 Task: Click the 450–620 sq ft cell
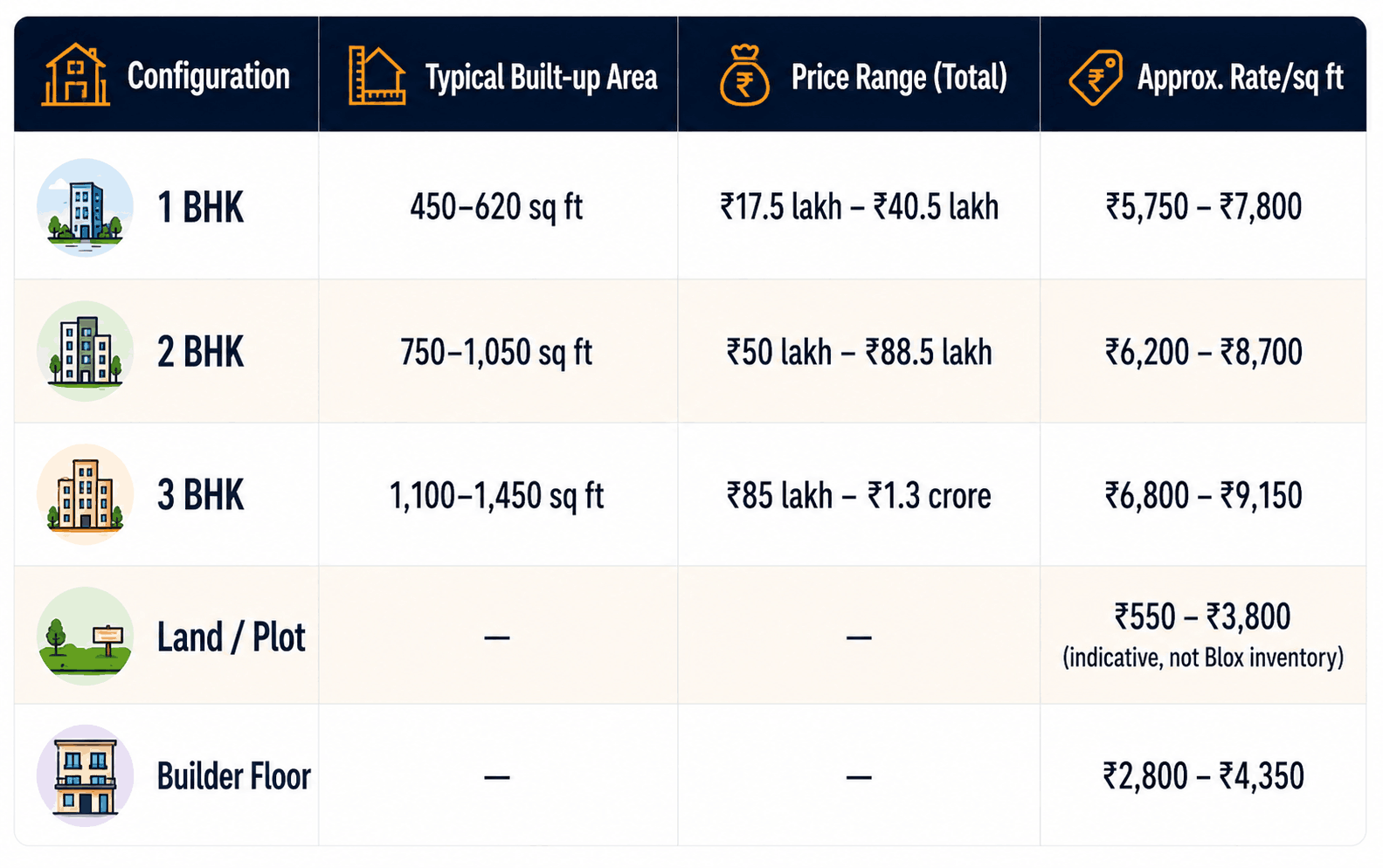click(x=496, y=208)
